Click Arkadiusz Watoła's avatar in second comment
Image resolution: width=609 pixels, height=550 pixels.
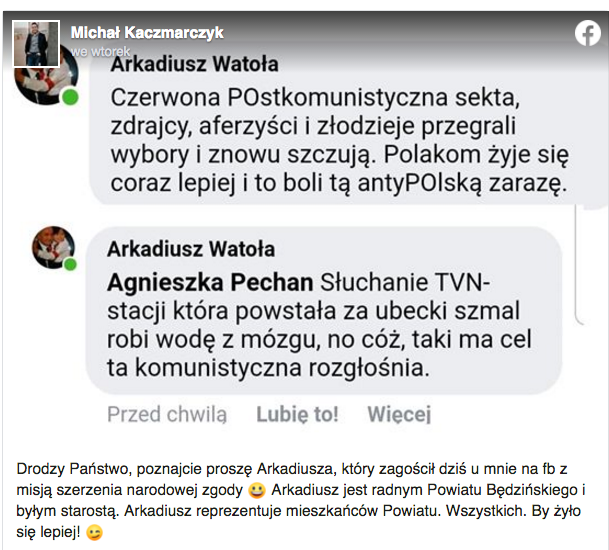click(x=54, y=247)
